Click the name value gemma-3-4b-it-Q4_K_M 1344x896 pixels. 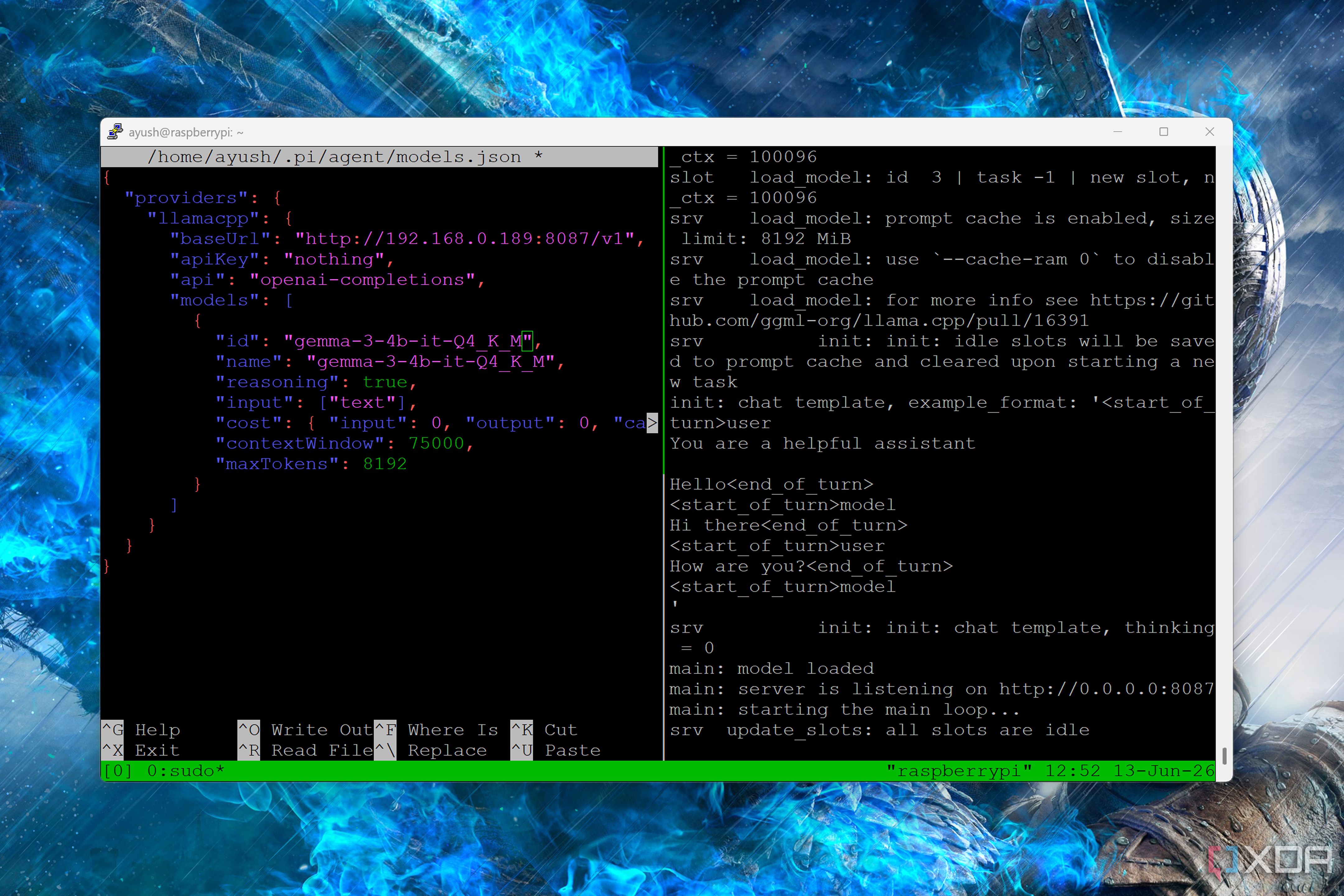pyautogui.click(x=431, y=362)
